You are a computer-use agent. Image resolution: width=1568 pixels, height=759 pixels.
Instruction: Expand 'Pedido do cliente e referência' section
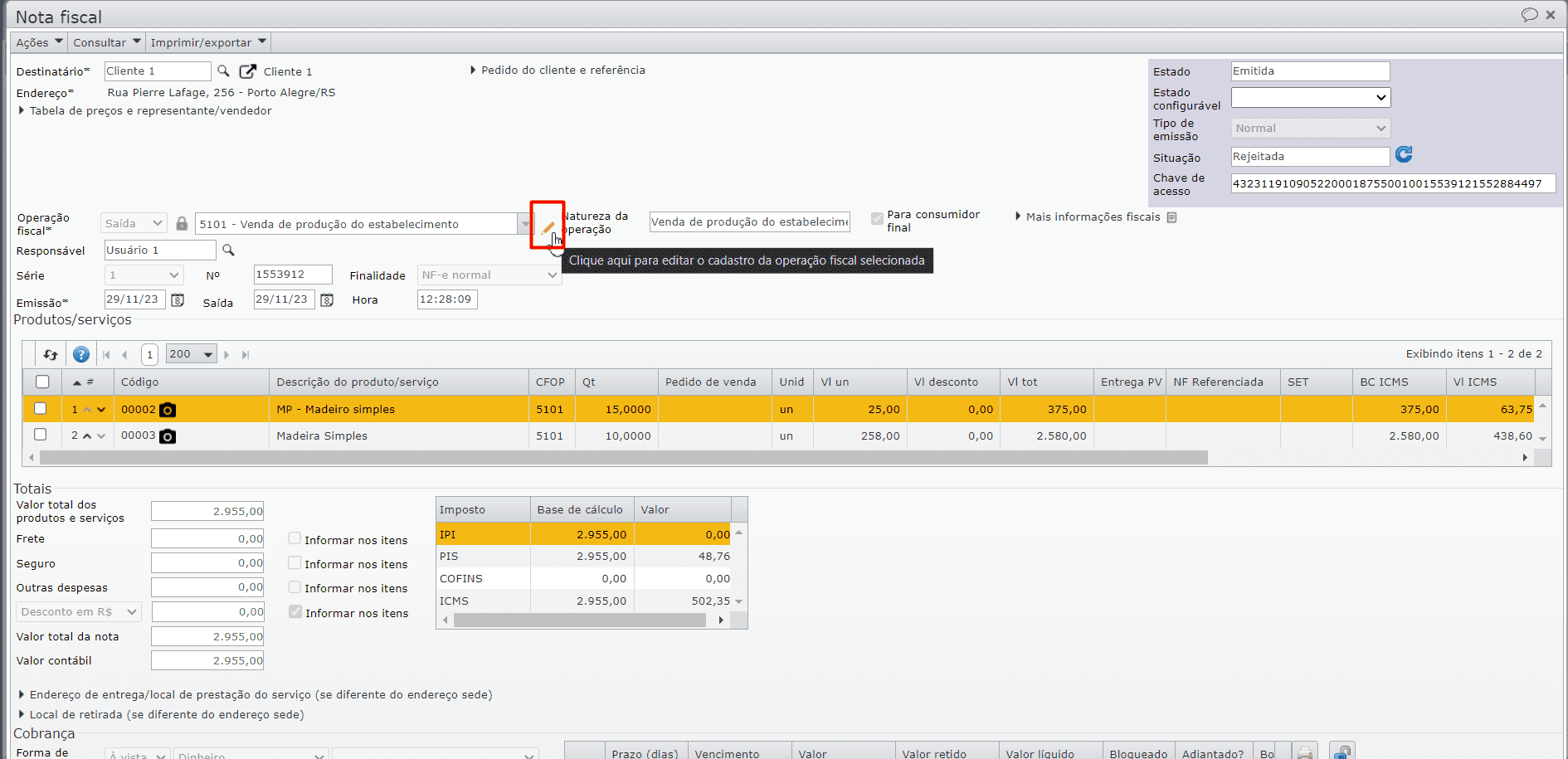tap(558, 71)
